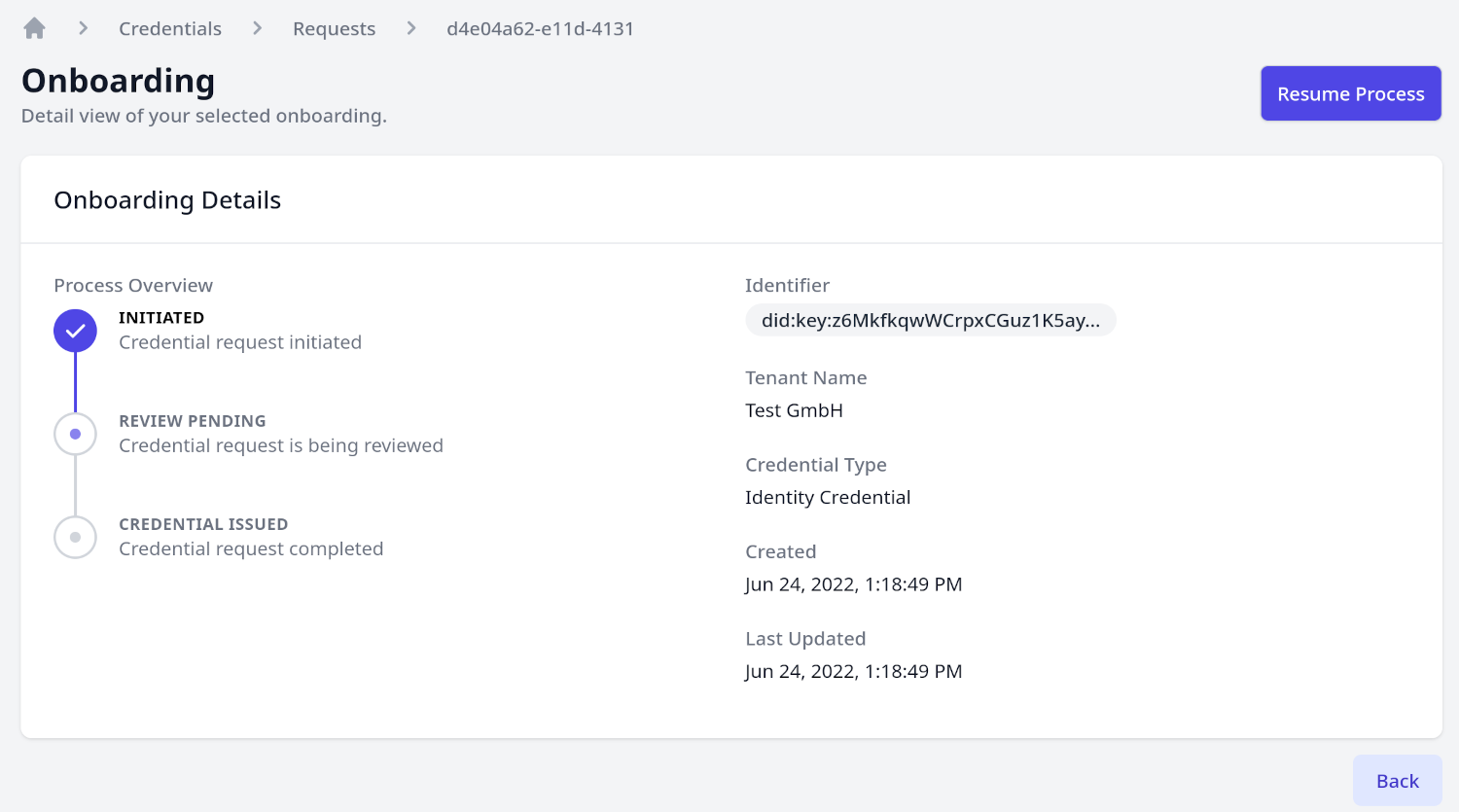Viewport: 1459px width, 812px height.
Task: Click chevron separator after home icon
Action: click(84, 29)
